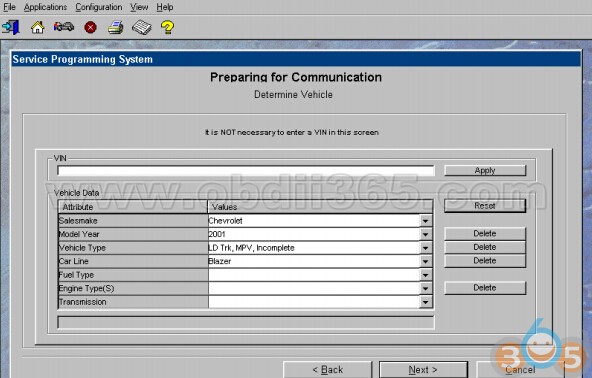The width and height of the screenshot is (592, 378).
Task: Click the printer toolbar icon
Action: pyautogui.click(x=116, y=28)
